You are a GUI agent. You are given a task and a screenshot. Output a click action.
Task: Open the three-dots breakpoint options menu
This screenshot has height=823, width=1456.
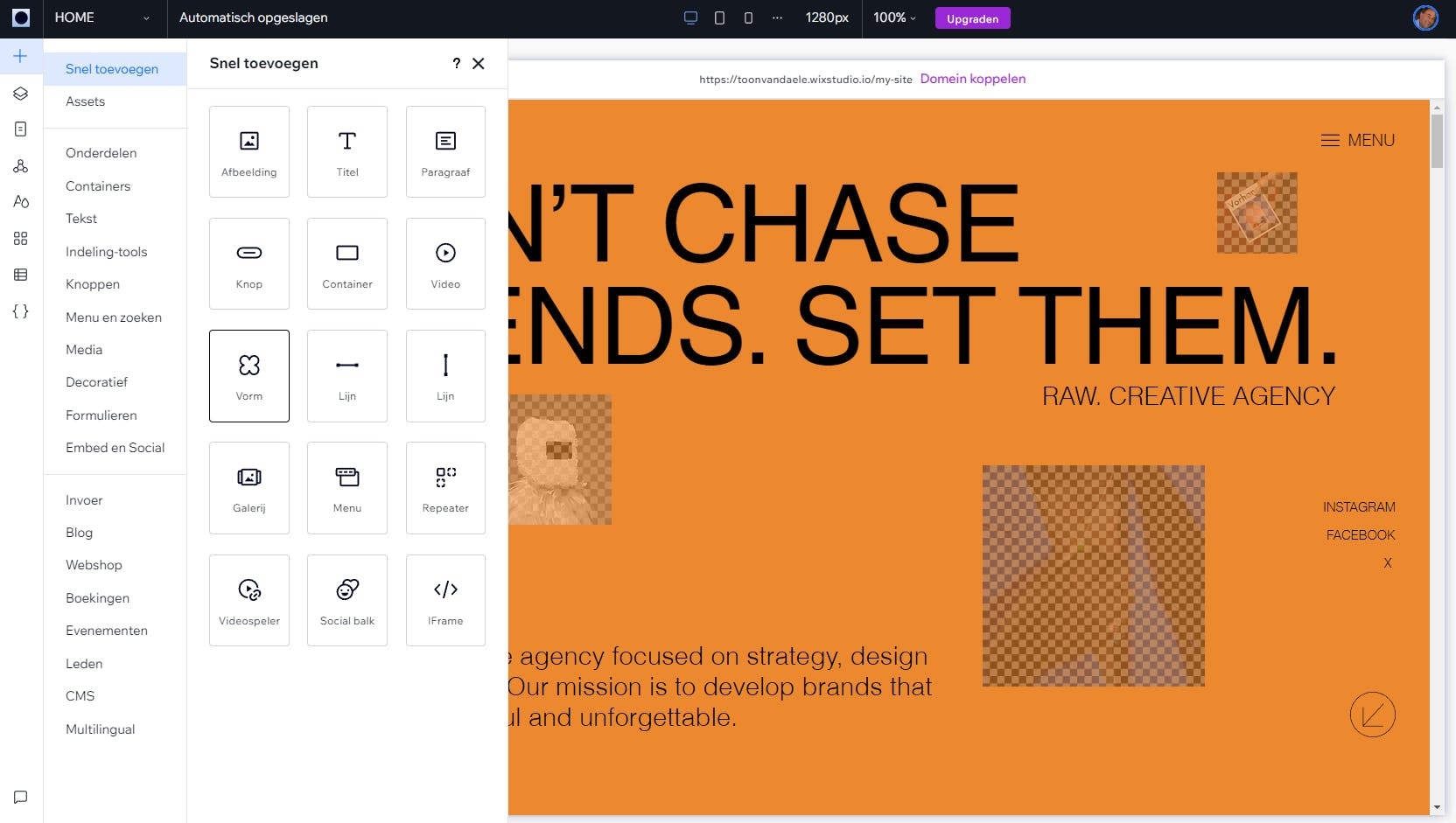tap(777, 17)
